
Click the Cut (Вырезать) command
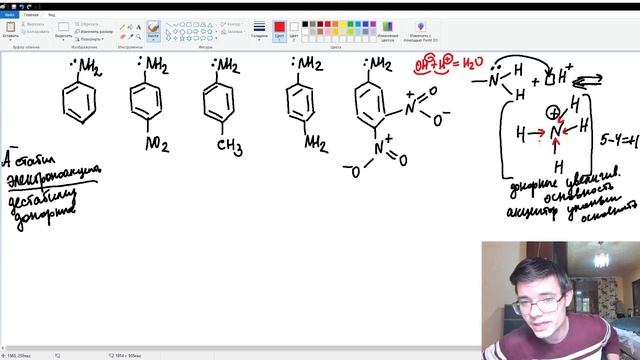point(33,24)
